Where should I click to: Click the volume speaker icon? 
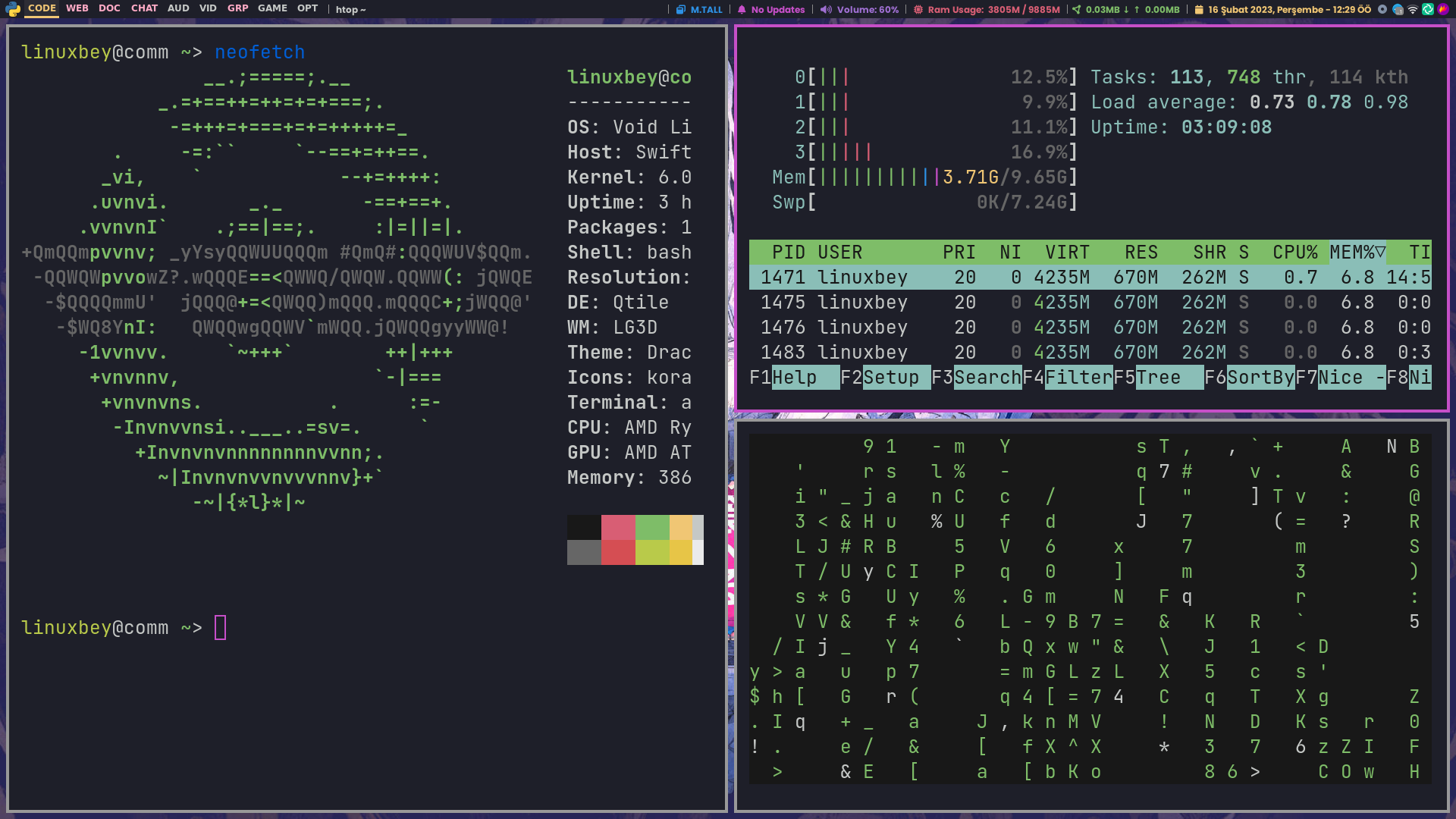pyautogui.click(x=826, y=10)
